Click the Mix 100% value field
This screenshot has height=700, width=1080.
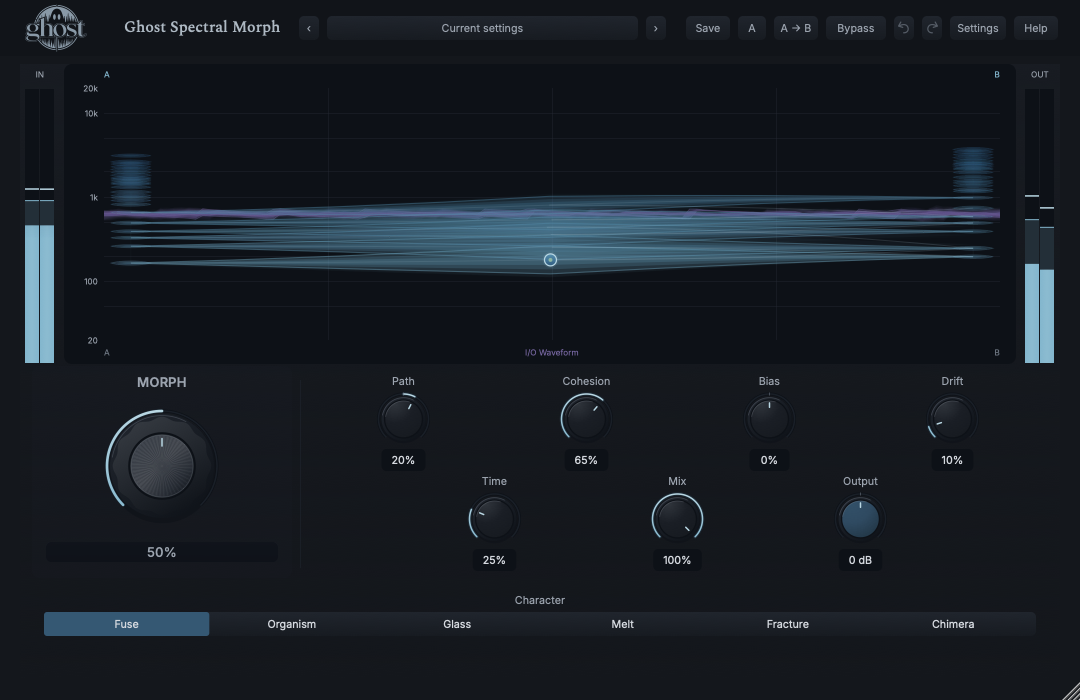(677, 560)
